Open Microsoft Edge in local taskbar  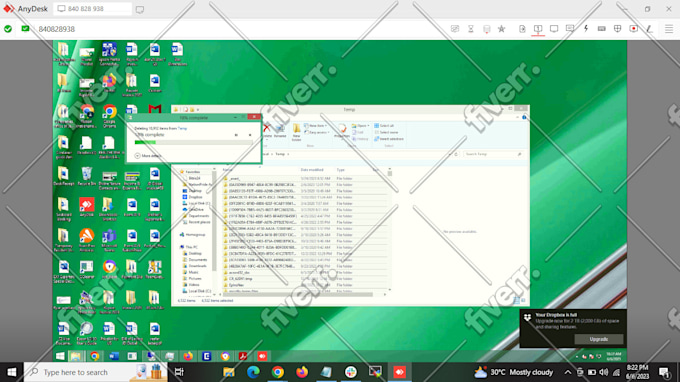[x=253, y=372]
